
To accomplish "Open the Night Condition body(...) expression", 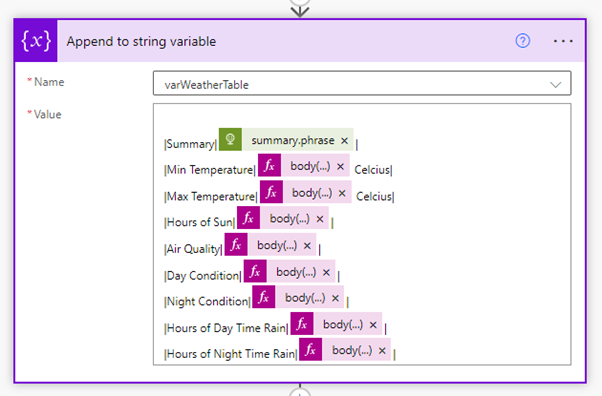I will [x=305, y=298].
